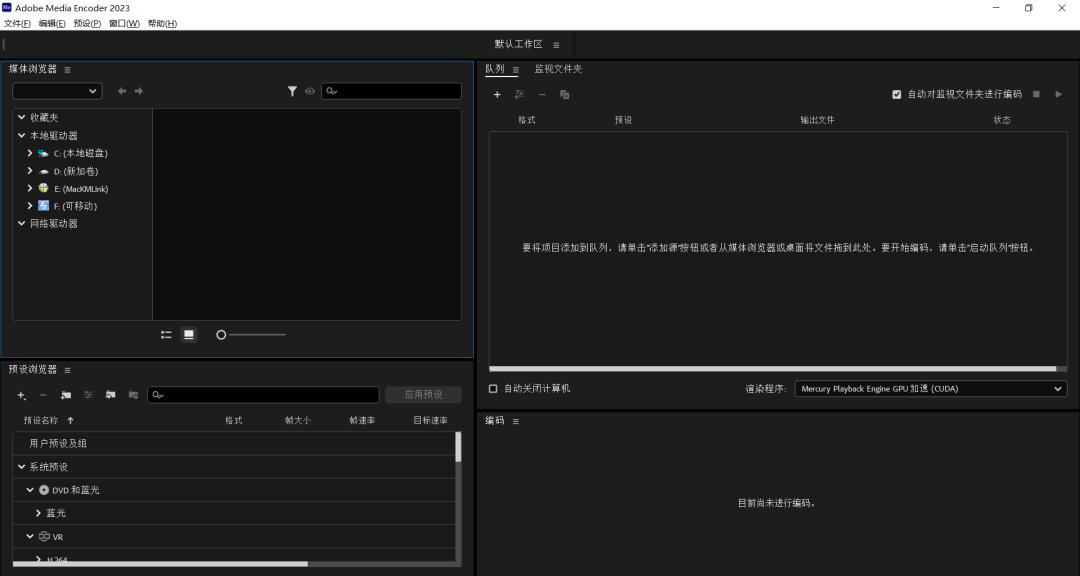Open the 渲染程序 Mercury Playback Engine dropdown
This screenshot has width=1080, height=576.
(928, 389)
